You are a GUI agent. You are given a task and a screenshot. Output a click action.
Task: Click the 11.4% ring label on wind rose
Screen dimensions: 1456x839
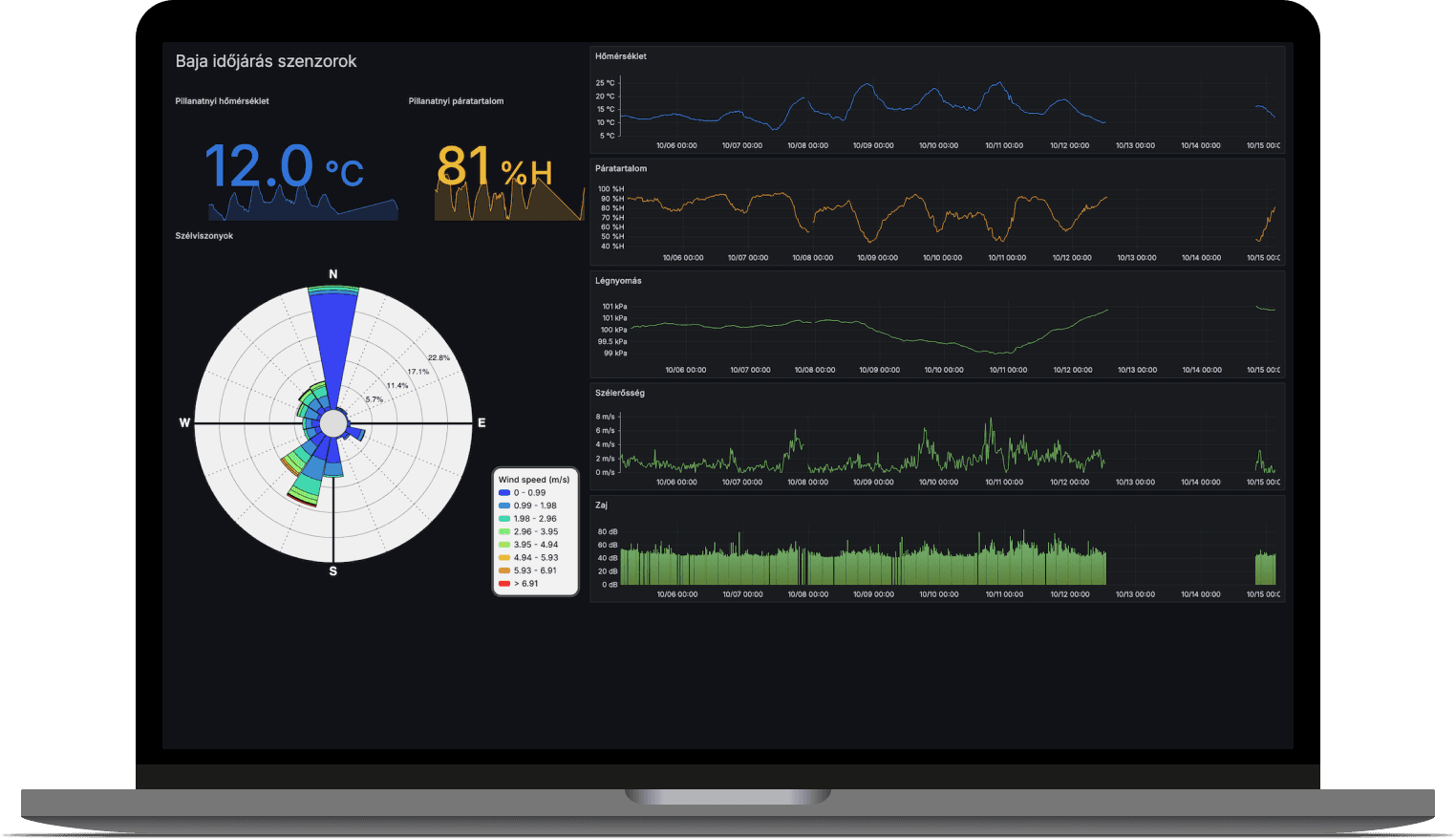pyautogui.click(x=397, y=386)
